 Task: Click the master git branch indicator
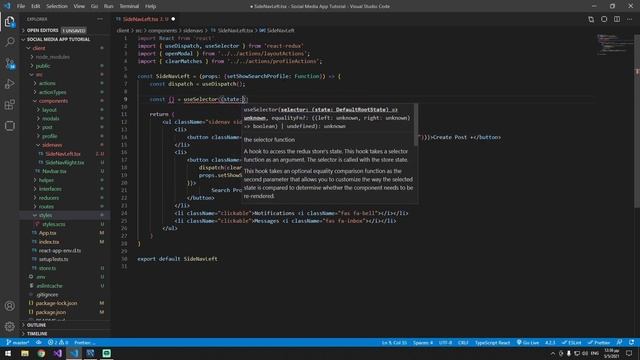click(18, 342)
